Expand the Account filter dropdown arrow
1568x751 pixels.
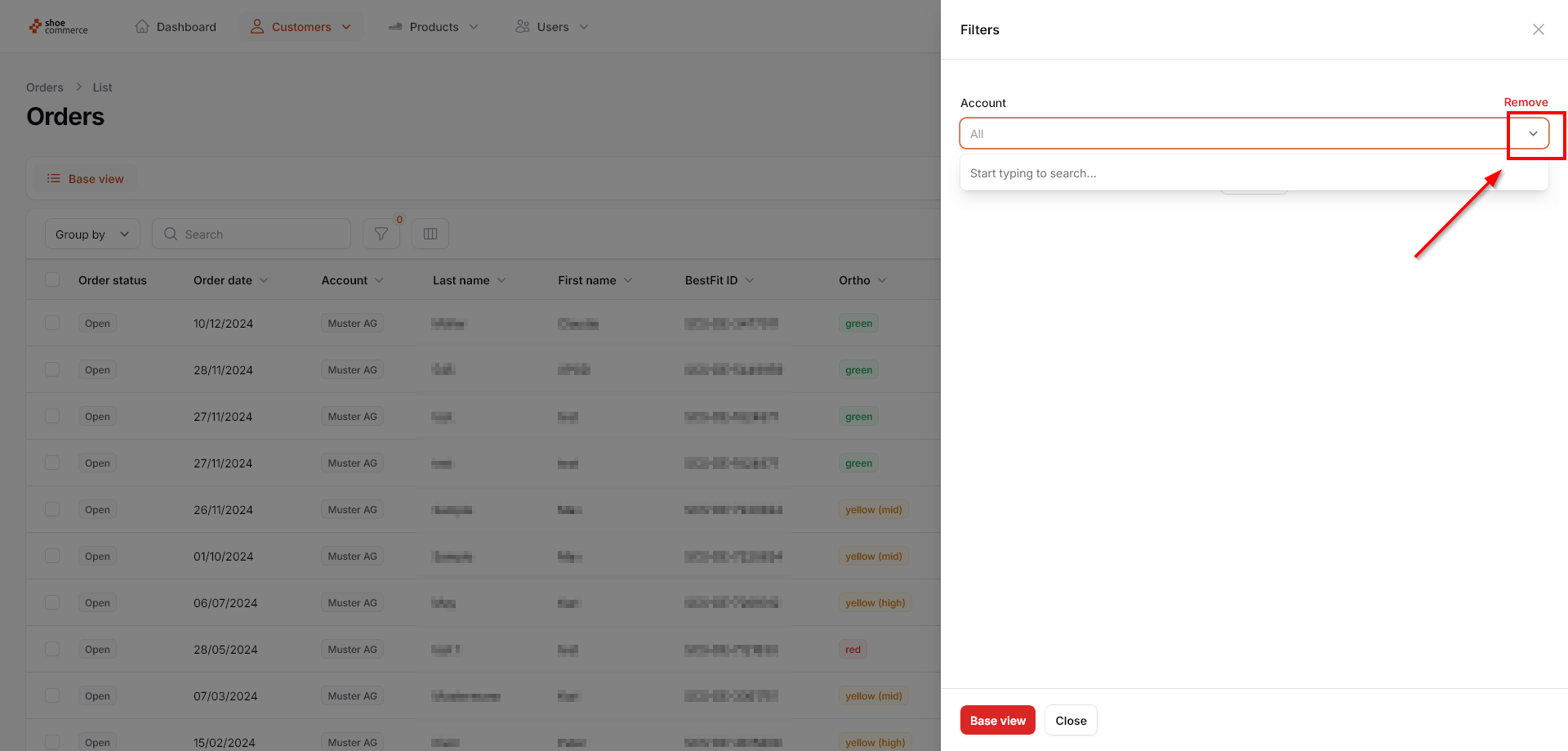coord(1533,133)
